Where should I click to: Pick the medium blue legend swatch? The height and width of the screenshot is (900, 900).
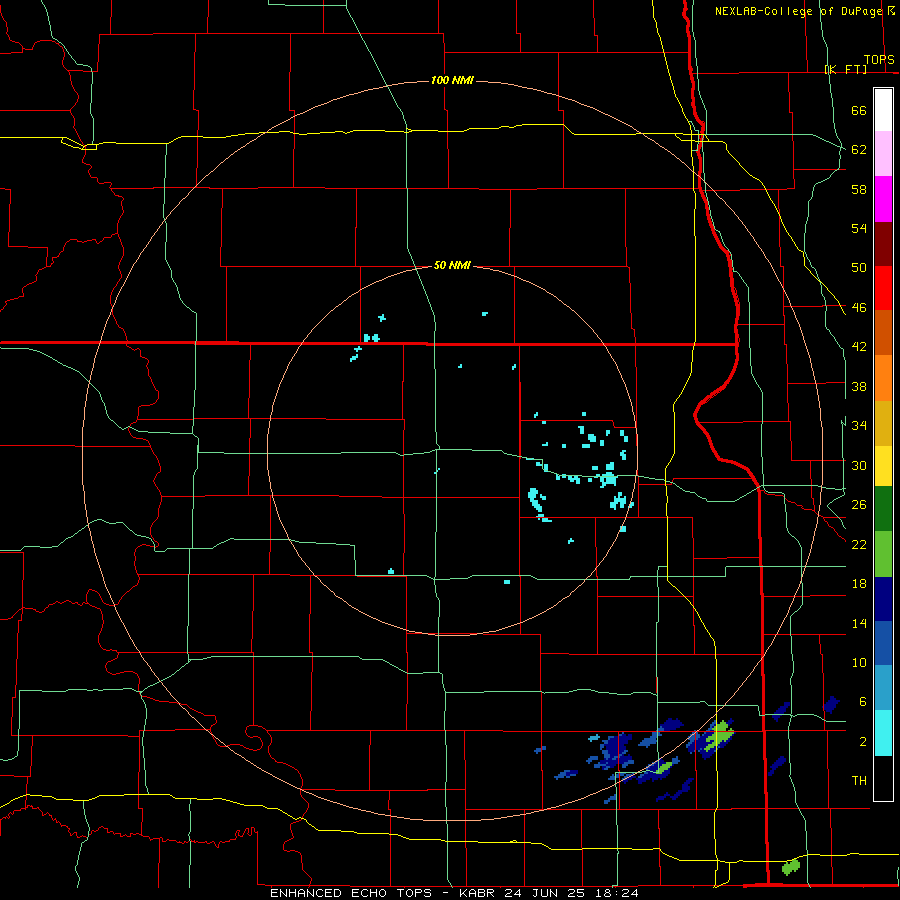pos(883,643)
